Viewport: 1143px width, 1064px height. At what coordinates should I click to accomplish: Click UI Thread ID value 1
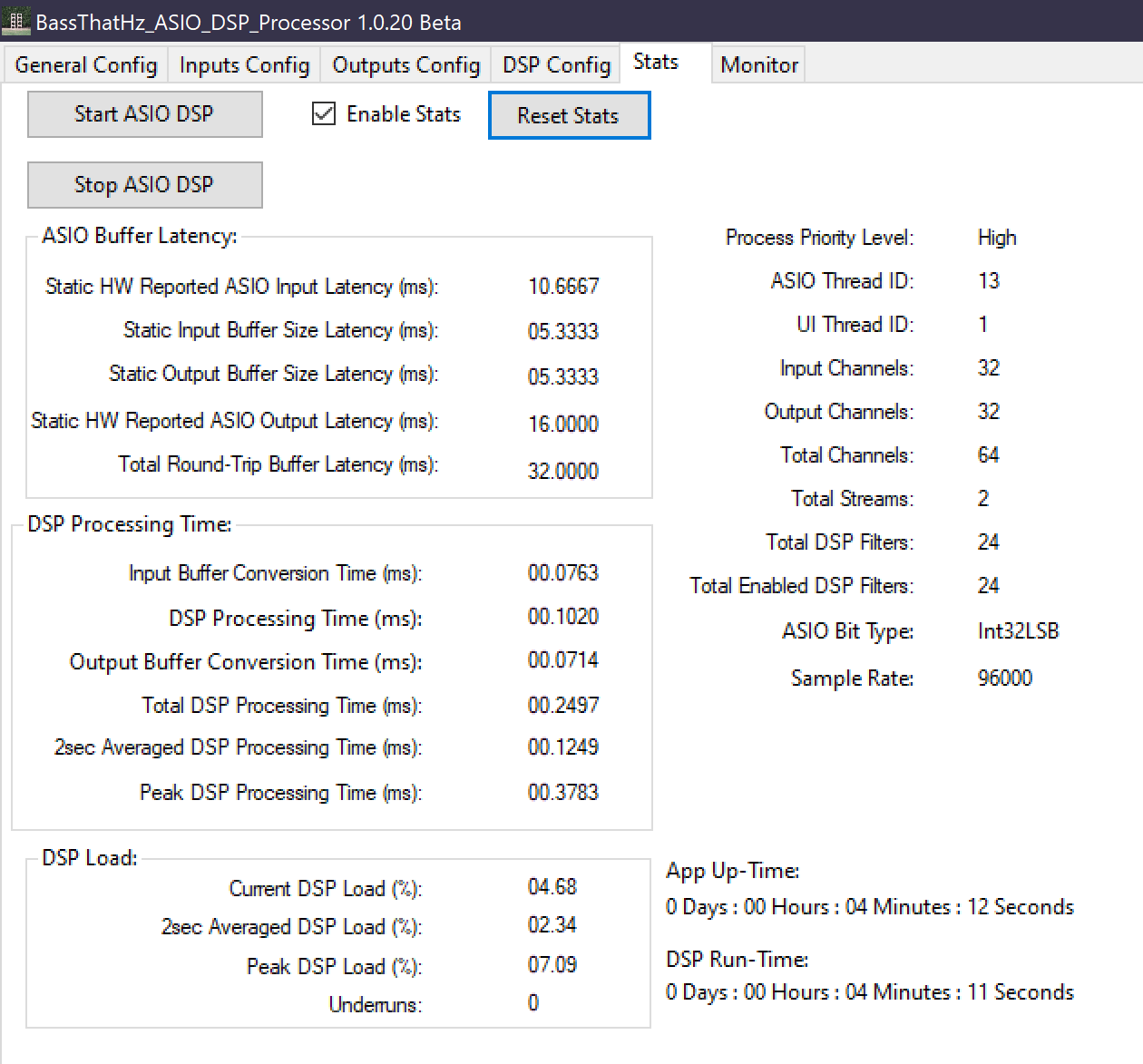coord(983,325)
